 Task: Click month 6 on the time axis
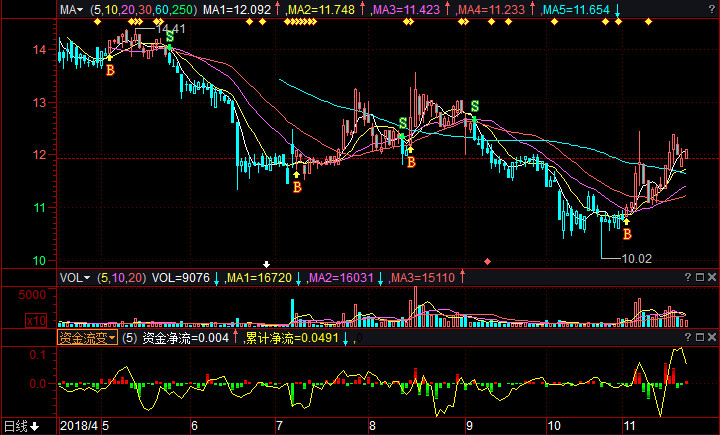coord(194,426)
